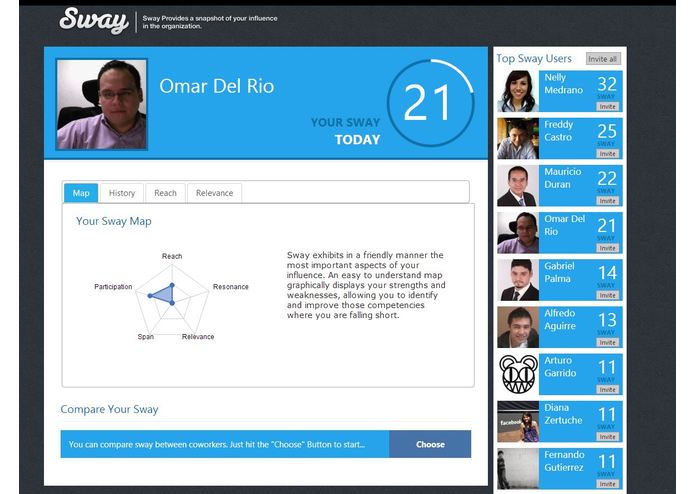
Task: Click Freddy Castro's score 25
Action: pos(607,131)
